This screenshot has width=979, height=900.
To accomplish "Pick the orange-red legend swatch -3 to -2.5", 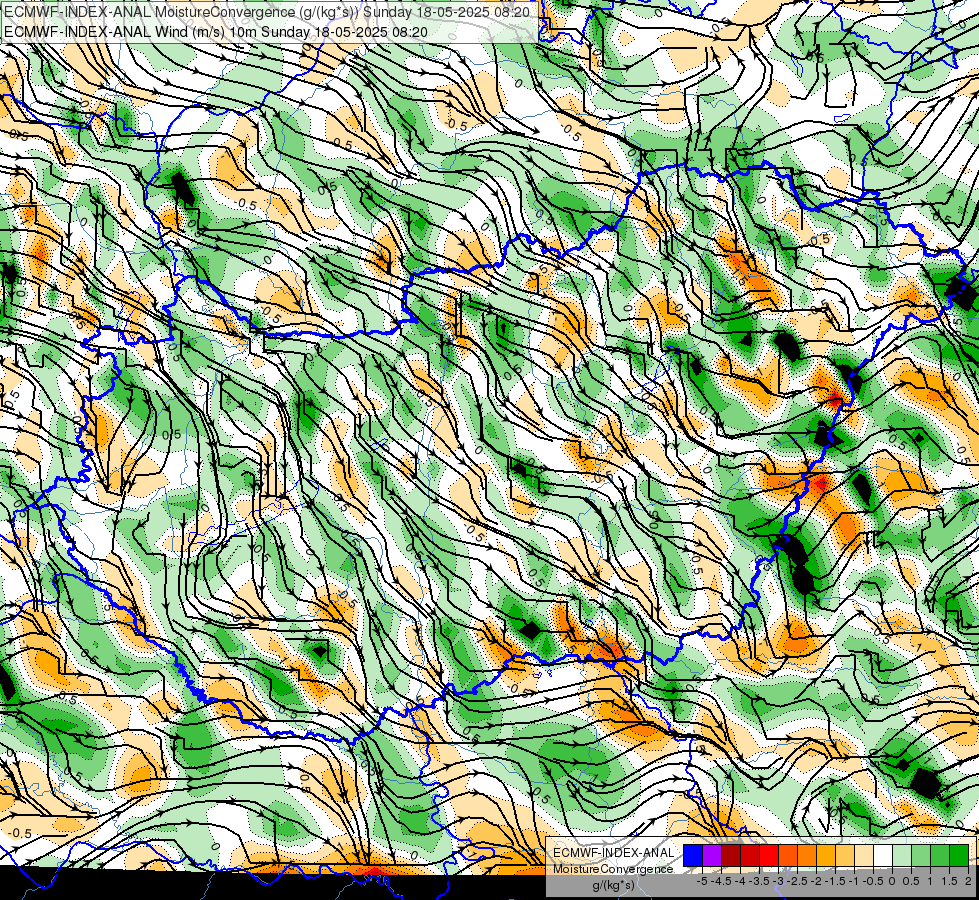I will point(788,855).
